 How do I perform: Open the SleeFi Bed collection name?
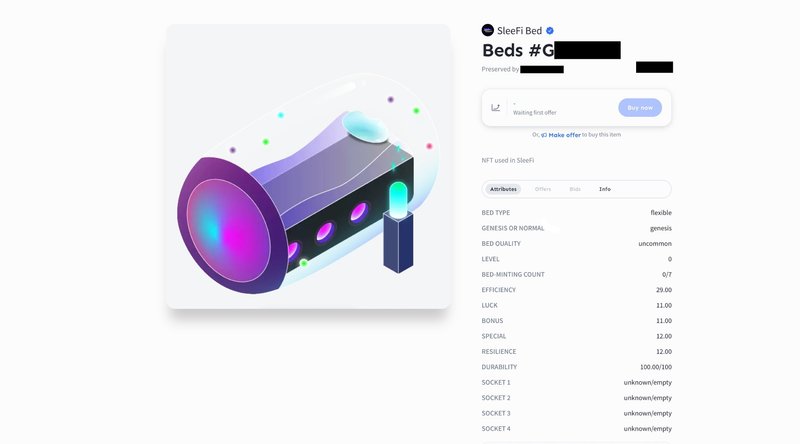point(519,31)
